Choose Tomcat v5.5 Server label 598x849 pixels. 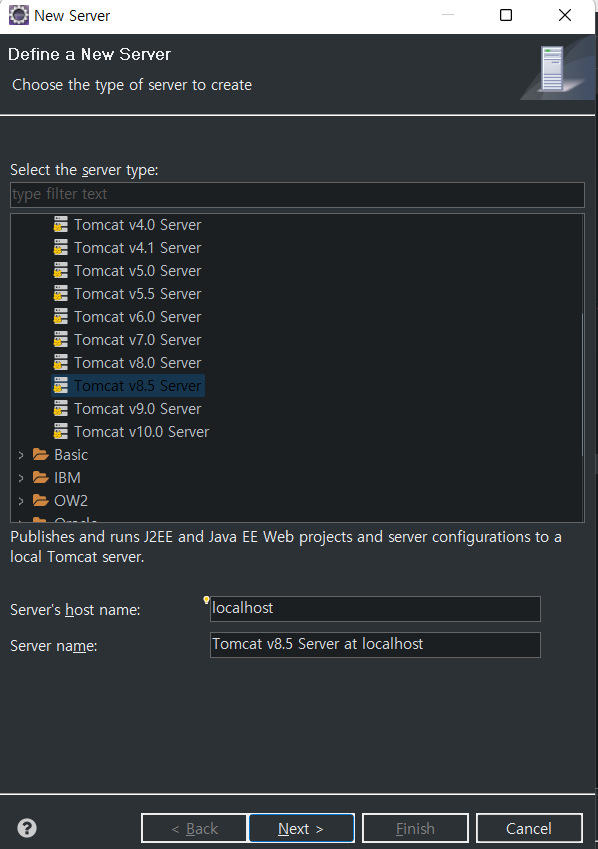coord(138,293)
